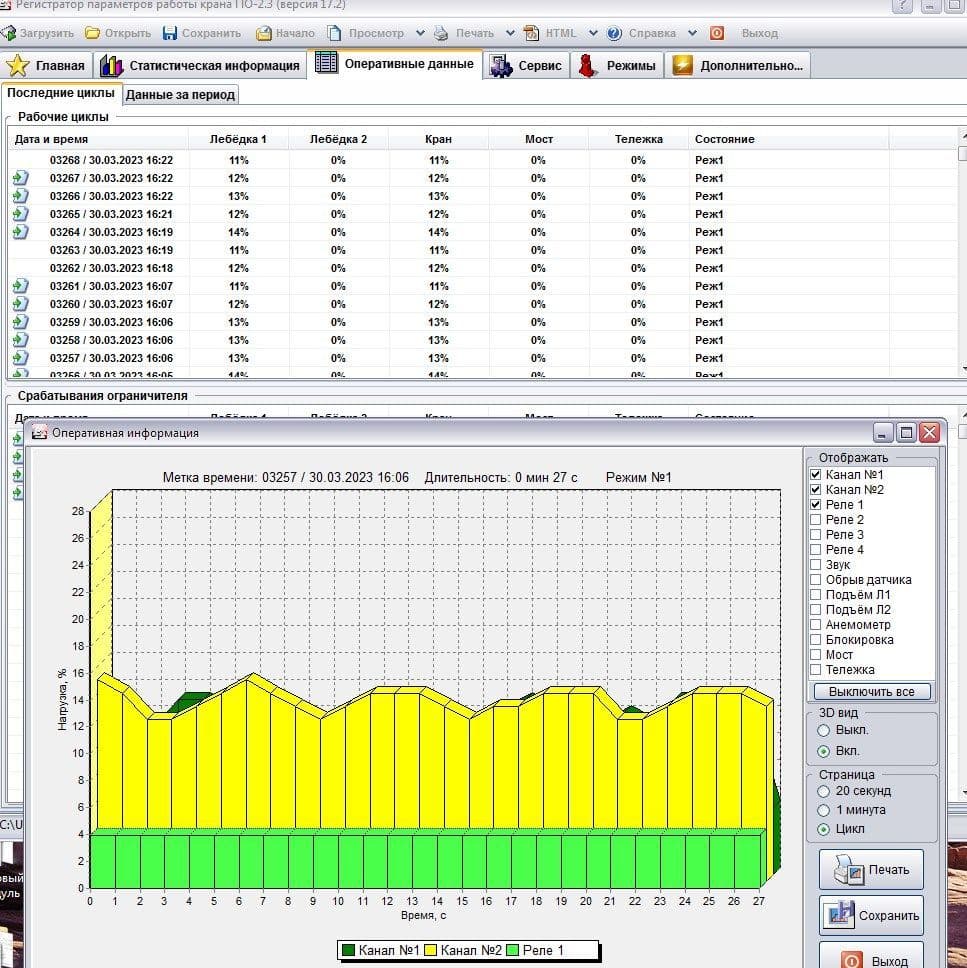Image resolution: width=967 pixels, height=968 pixels.
Task: Enable the Реле 4 checkbox
Action: tap(815, 549)
